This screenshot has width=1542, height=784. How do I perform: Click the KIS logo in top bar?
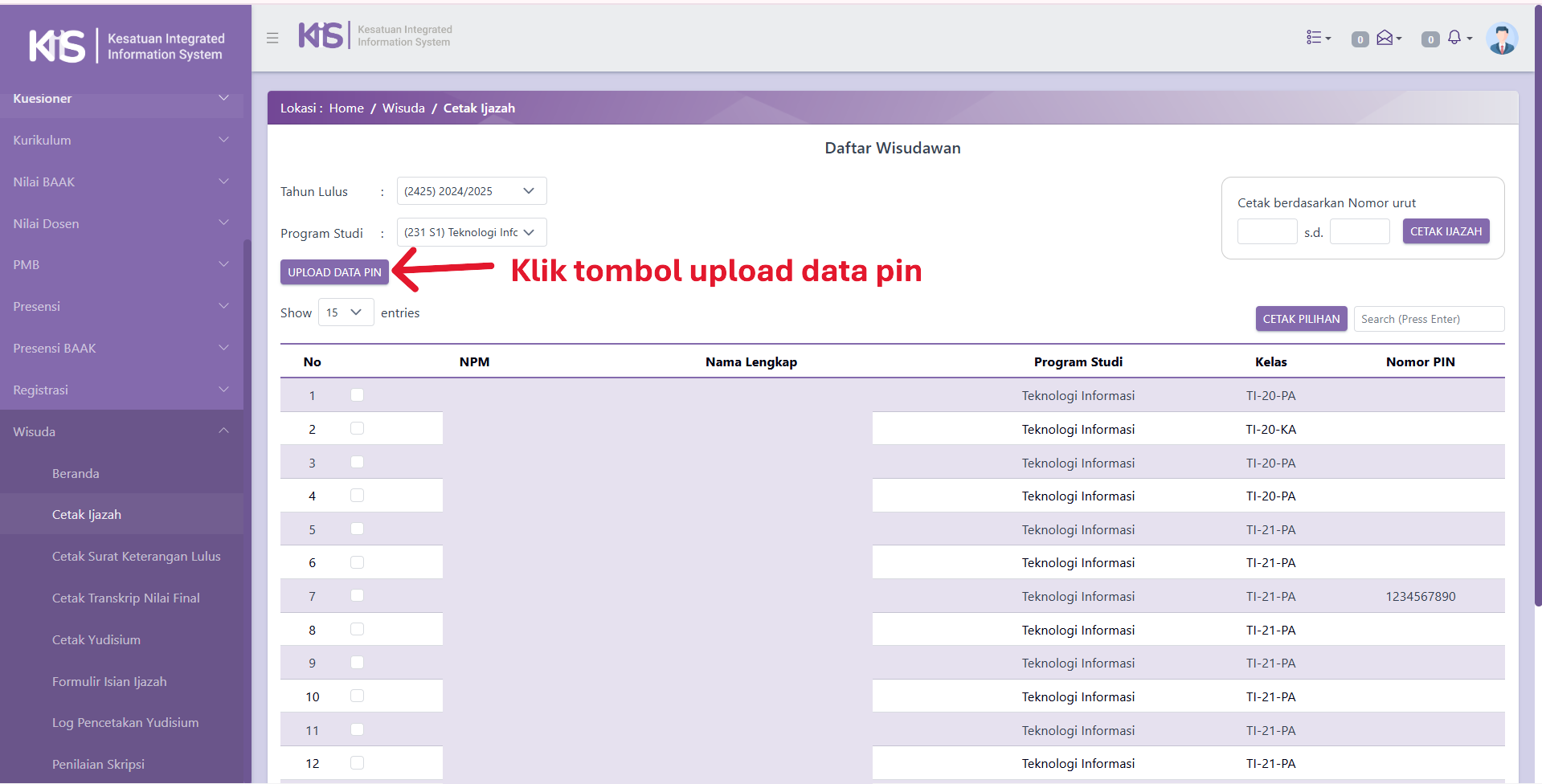coord(321,35)
